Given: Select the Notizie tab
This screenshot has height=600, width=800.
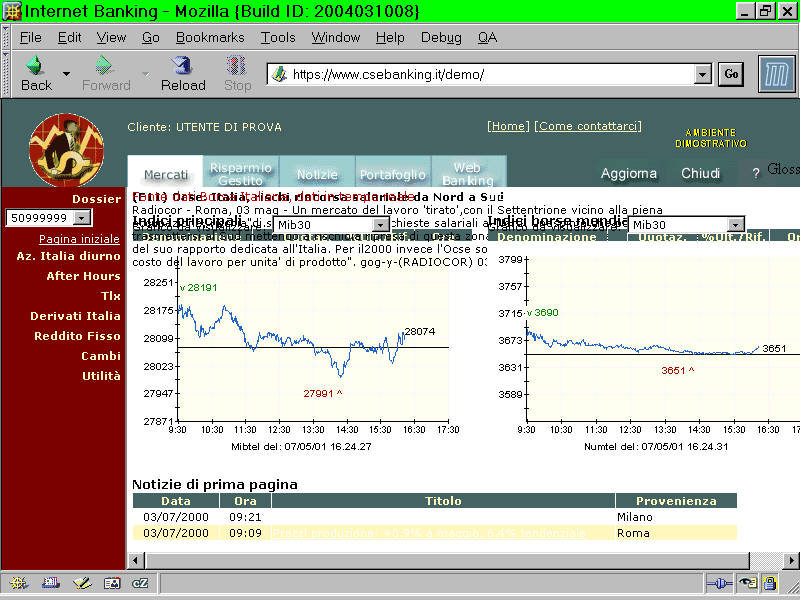Looking at the screenshot, I should tap(317, 174).
